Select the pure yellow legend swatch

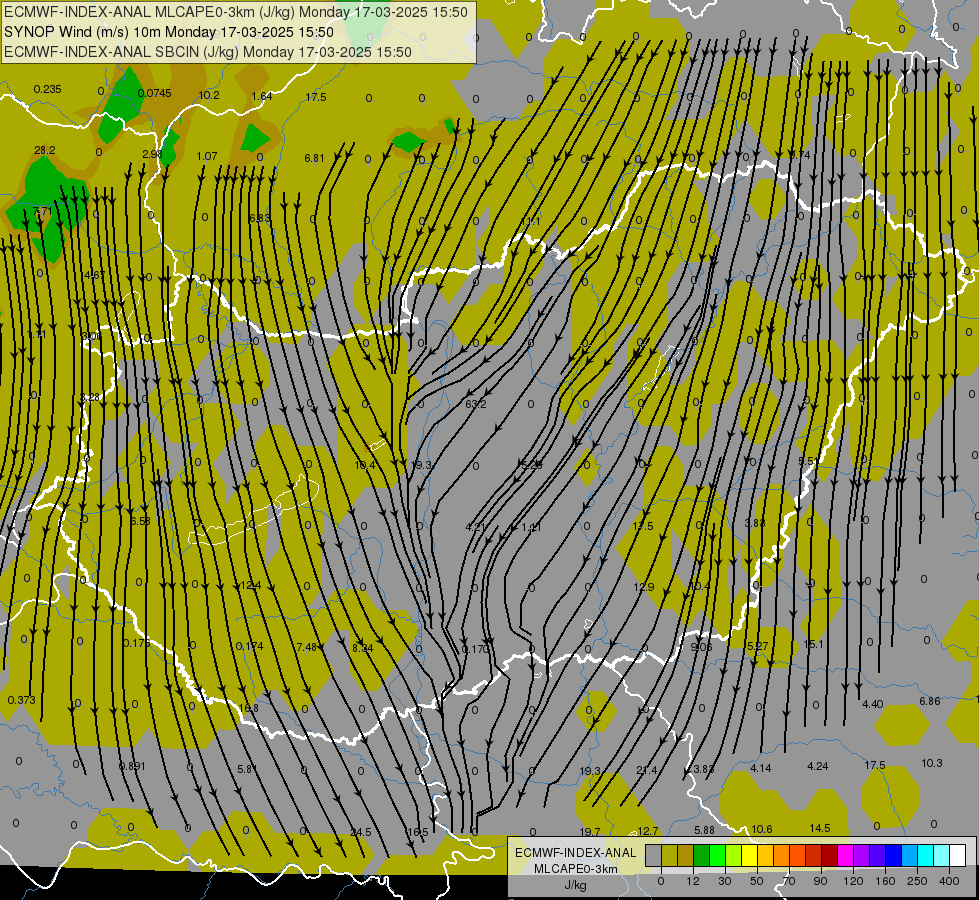[750, 855]
